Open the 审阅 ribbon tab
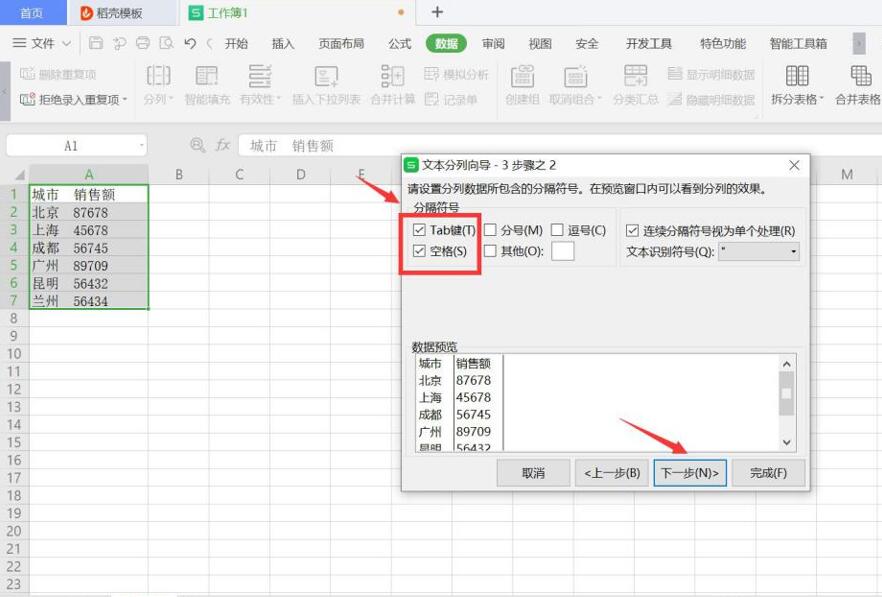This screenshot has width=882, height=597. point(493,43)
